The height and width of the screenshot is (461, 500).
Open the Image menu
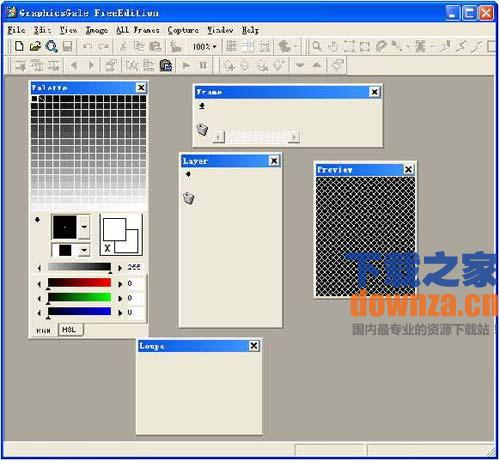coord(97,30)
